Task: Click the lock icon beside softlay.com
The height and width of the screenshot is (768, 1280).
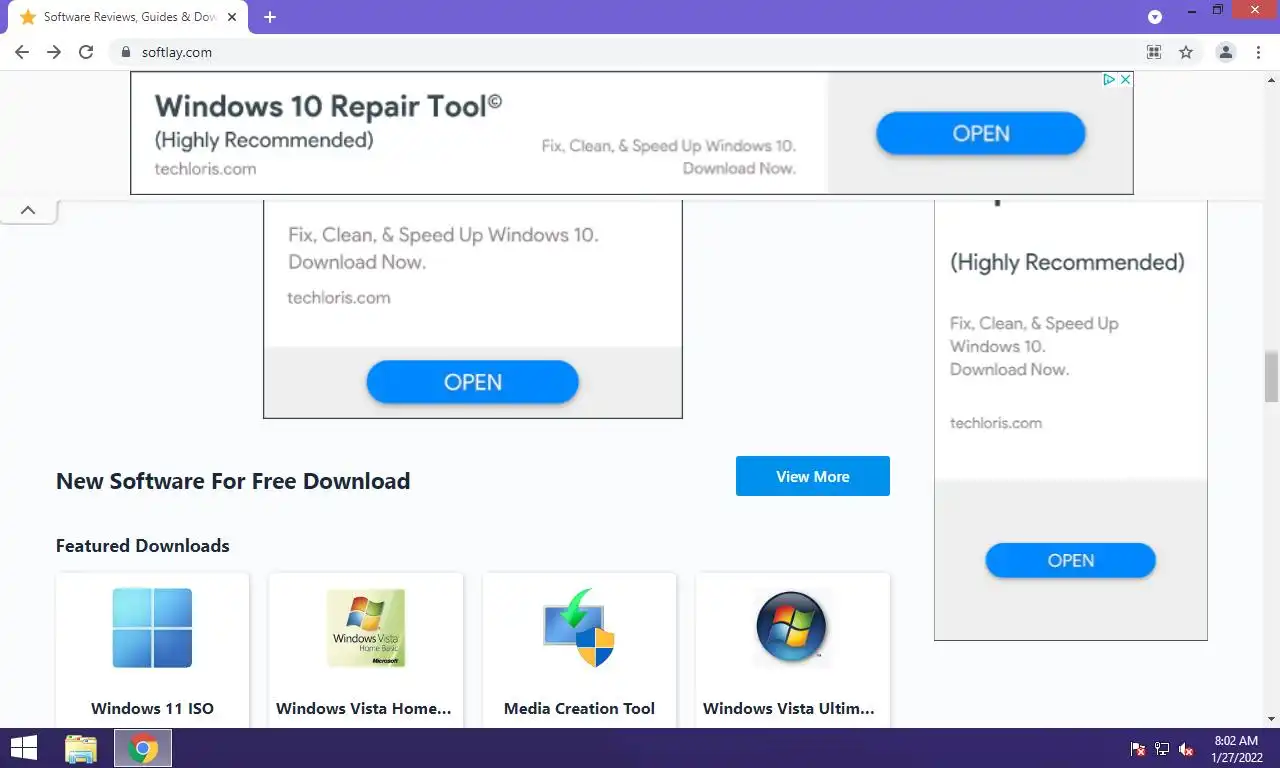Action: click(x=126, y=52)
